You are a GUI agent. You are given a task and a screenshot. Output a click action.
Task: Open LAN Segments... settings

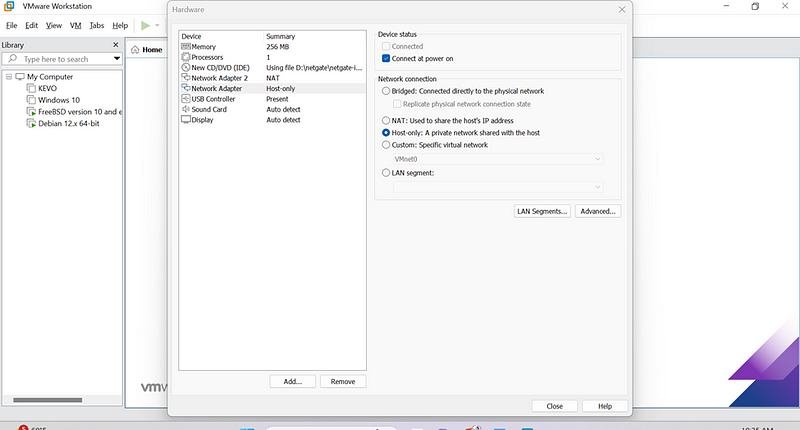[x=542, y=211]
